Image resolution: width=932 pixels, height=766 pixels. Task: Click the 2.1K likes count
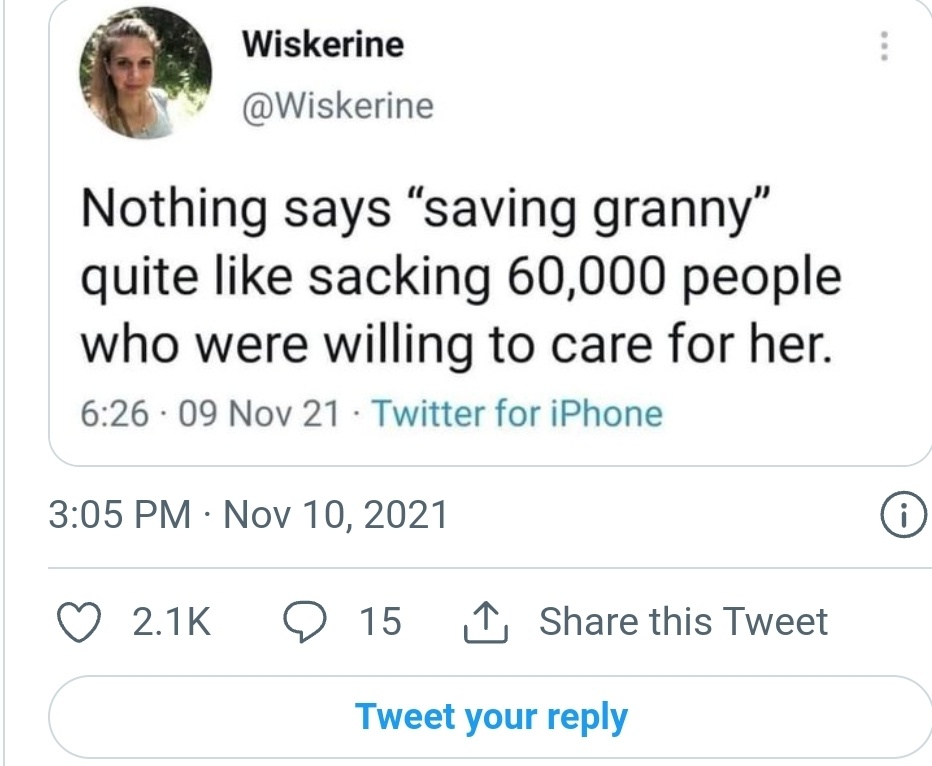click(x=170, y=621)
